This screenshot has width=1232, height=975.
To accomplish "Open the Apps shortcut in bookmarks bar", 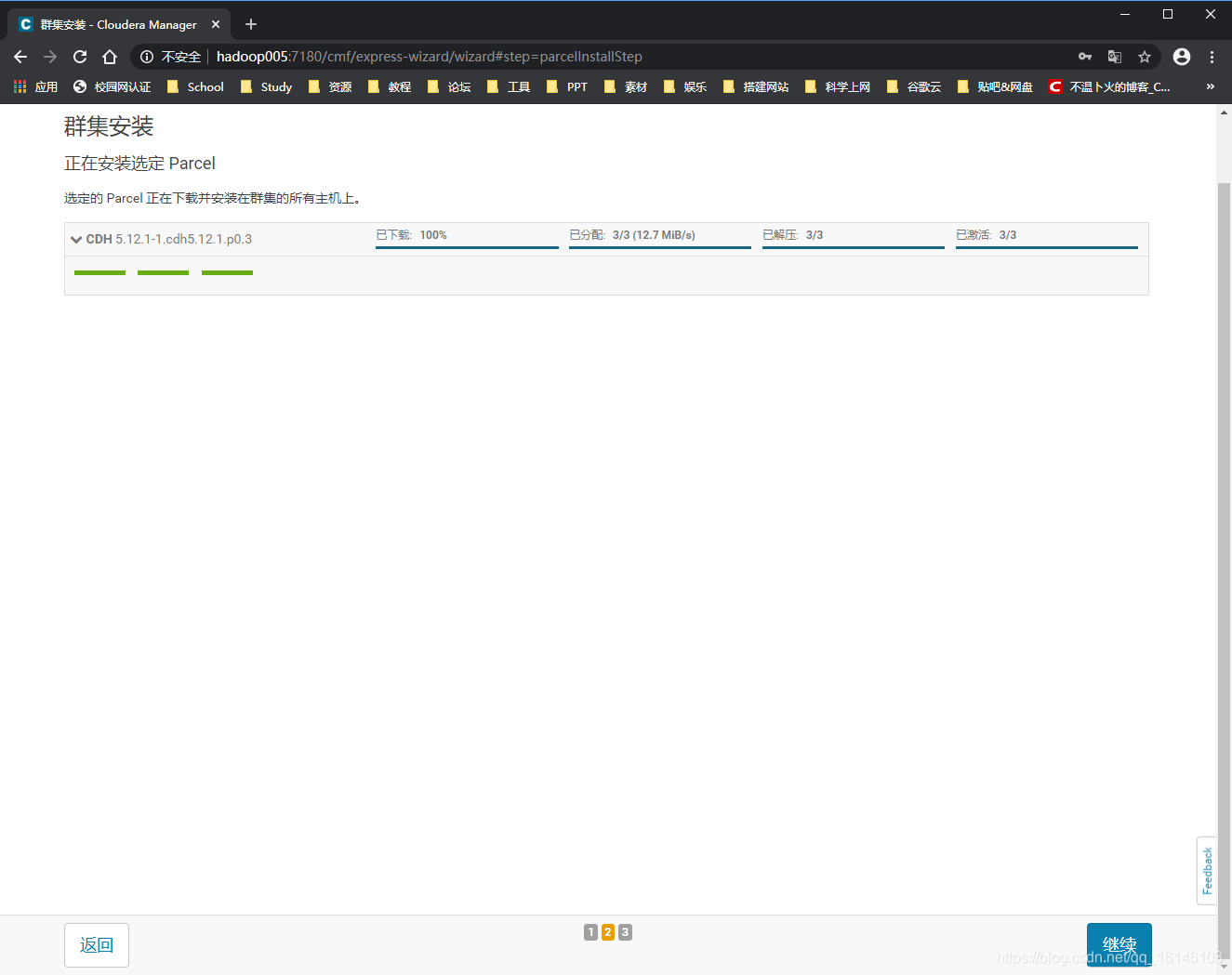I will click(35, 86).
